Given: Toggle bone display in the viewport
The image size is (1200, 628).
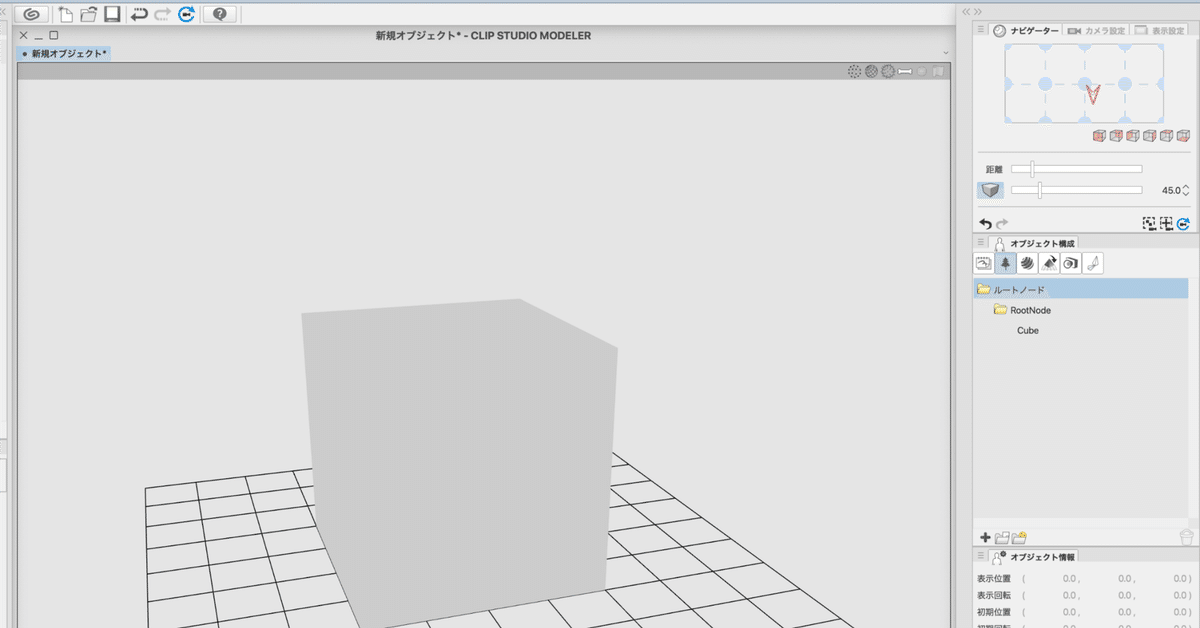Looking at the screenshot, I should coord(904,71).
